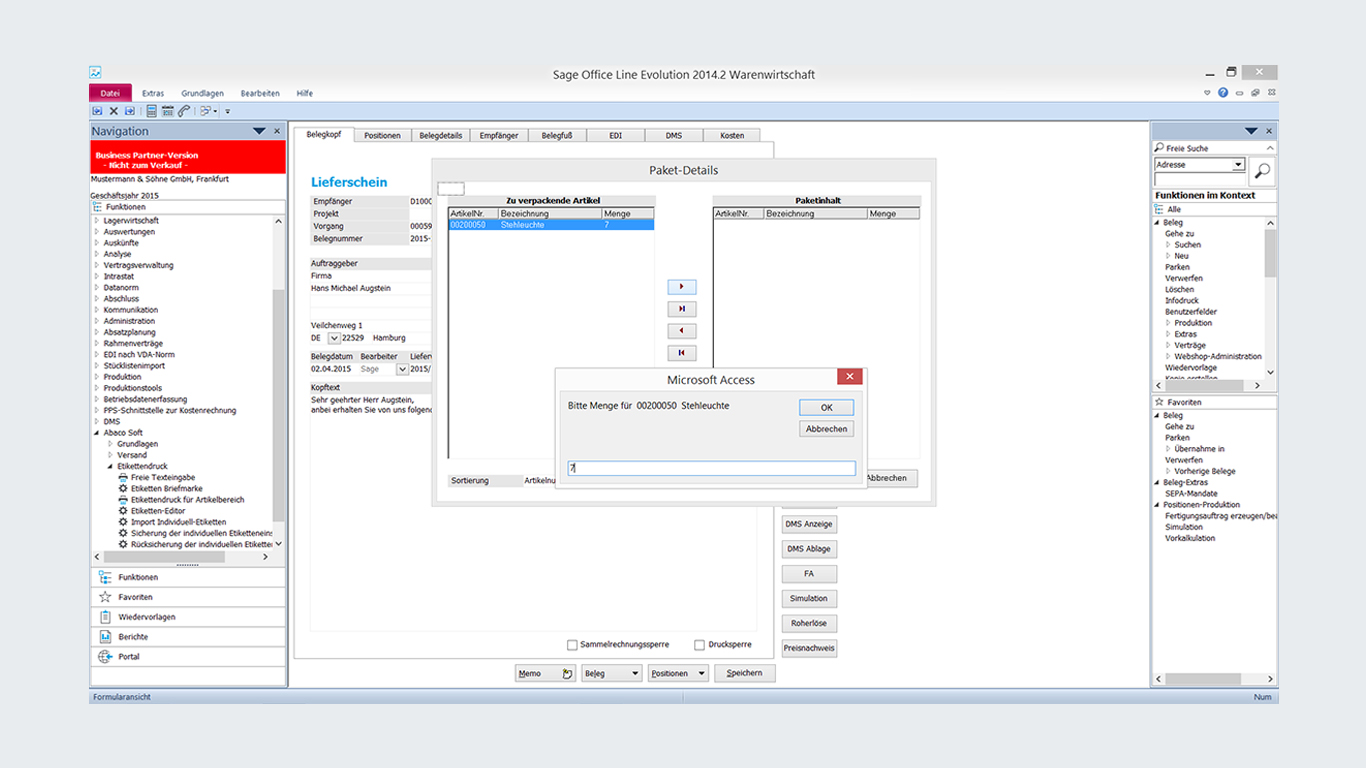Open the calendar icon in the toolbar
The width and height of the screenshot is (1366, 768).
point(168,111)
